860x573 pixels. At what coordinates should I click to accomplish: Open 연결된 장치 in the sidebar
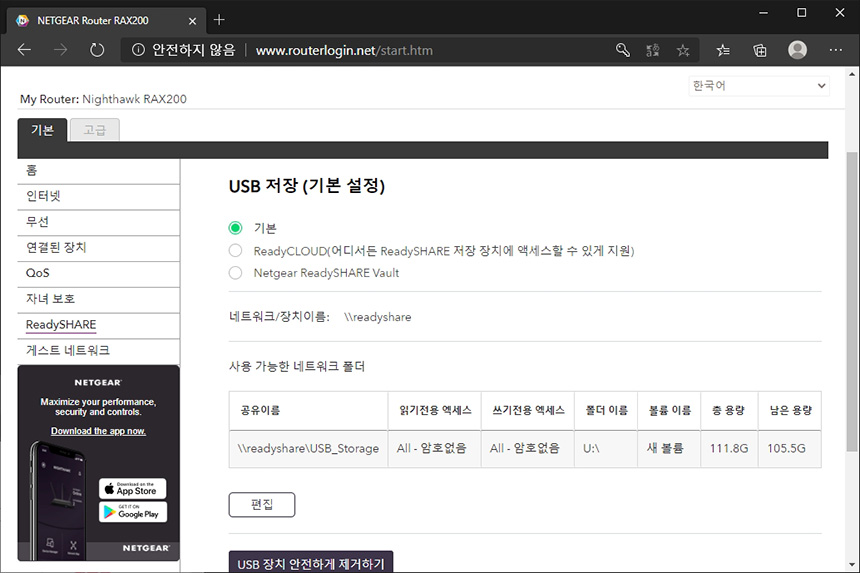(x=99, y=248)
